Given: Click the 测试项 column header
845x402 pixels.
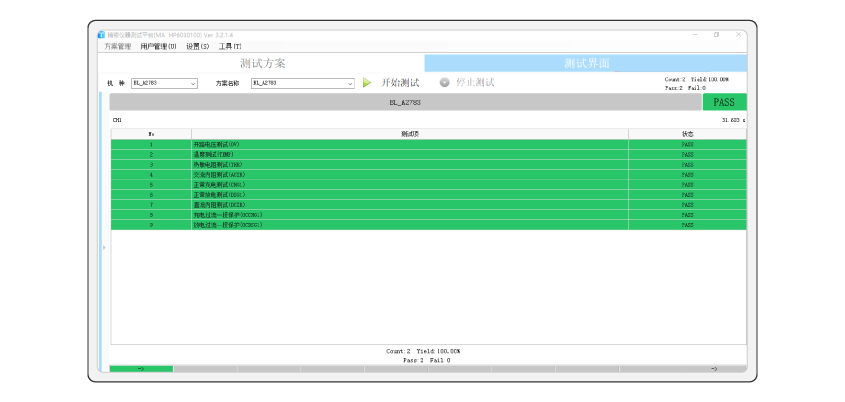Looking at the screenshot, I should point(409,133).
